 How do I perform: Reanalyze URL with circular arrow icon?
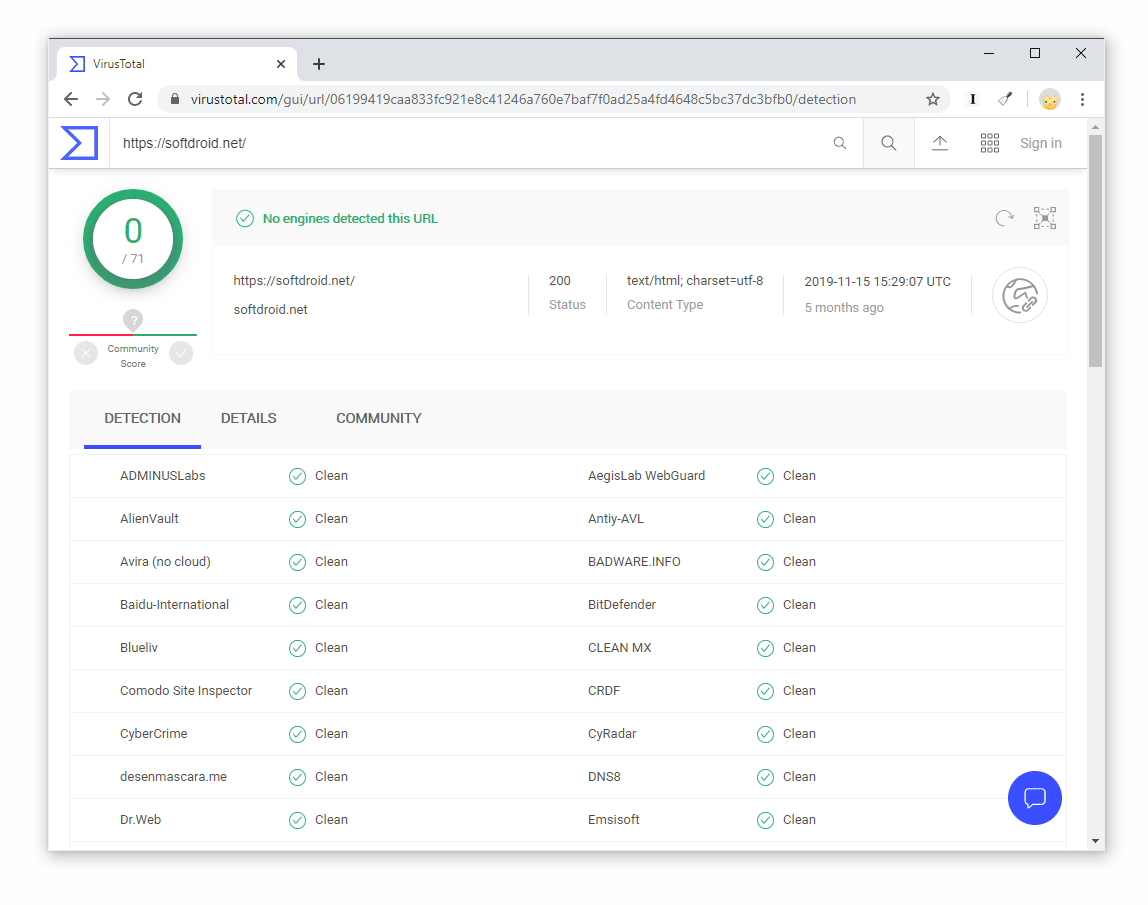1004,218
